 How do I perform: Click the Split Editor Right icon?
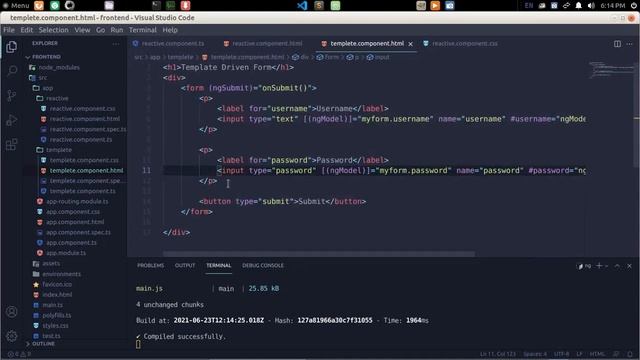[x=617, y=44]
